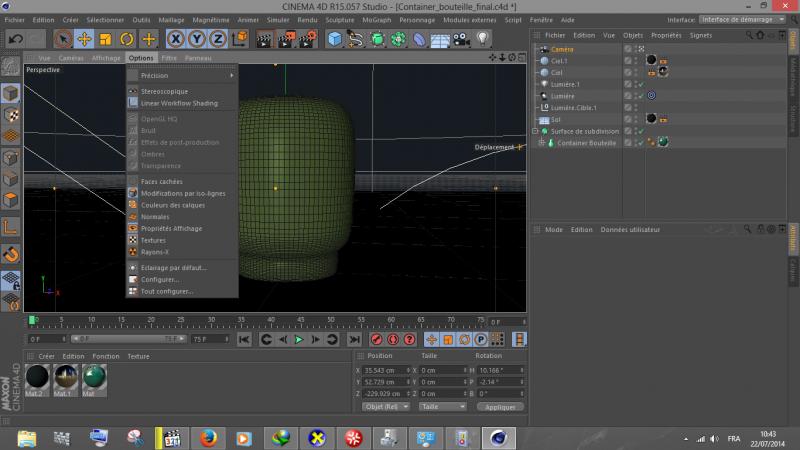Open the Interface de démarrage dropdown

[x=743, y=19]
